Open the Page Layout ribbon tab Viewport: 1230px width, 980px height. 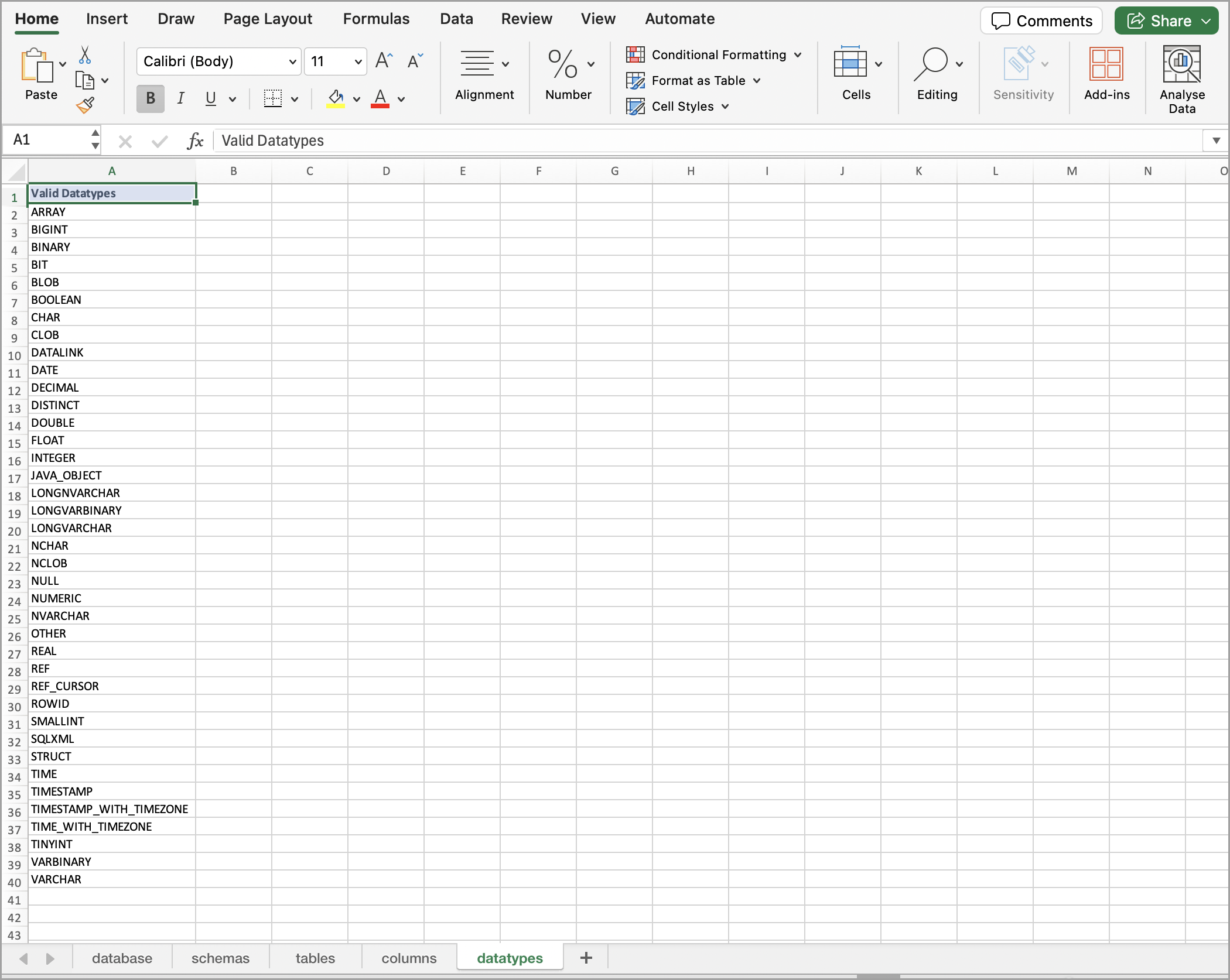coord(268,19)
